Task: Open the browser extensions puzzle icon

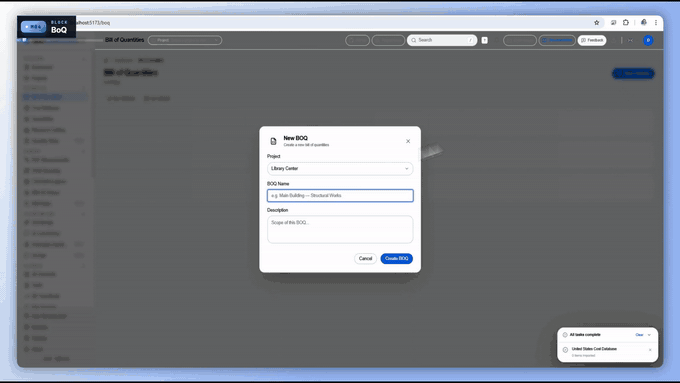Action: point(625,23)
